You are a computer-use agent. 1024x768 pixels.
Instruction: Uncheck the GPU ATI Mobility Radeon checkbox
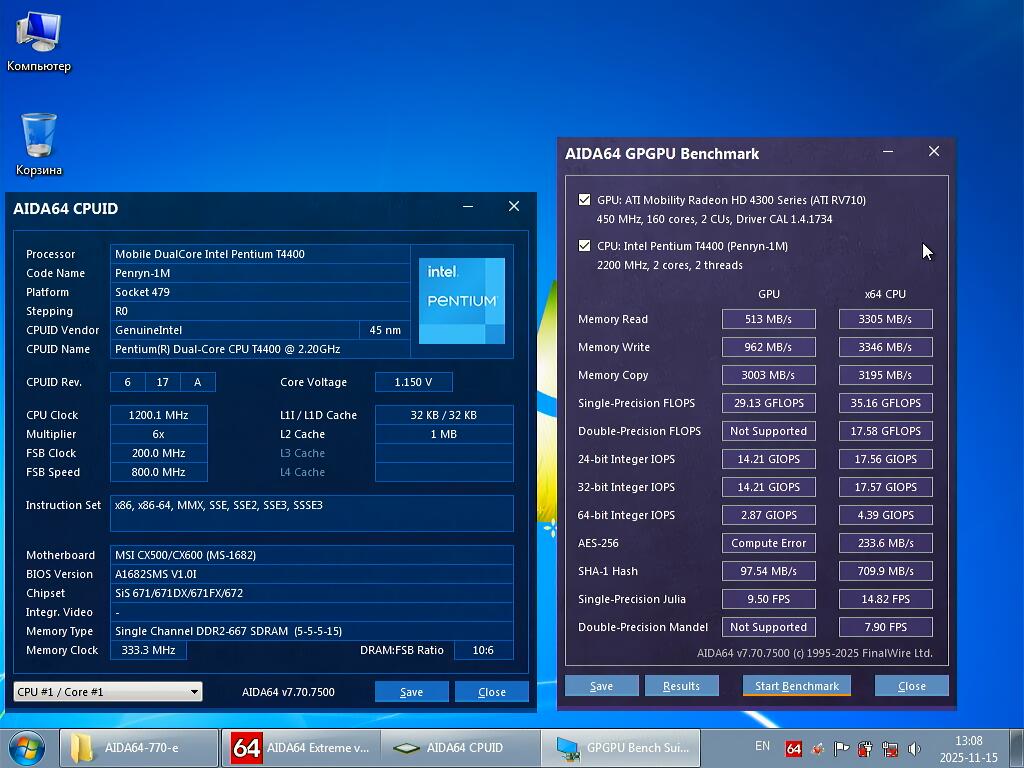click(584, 200)
